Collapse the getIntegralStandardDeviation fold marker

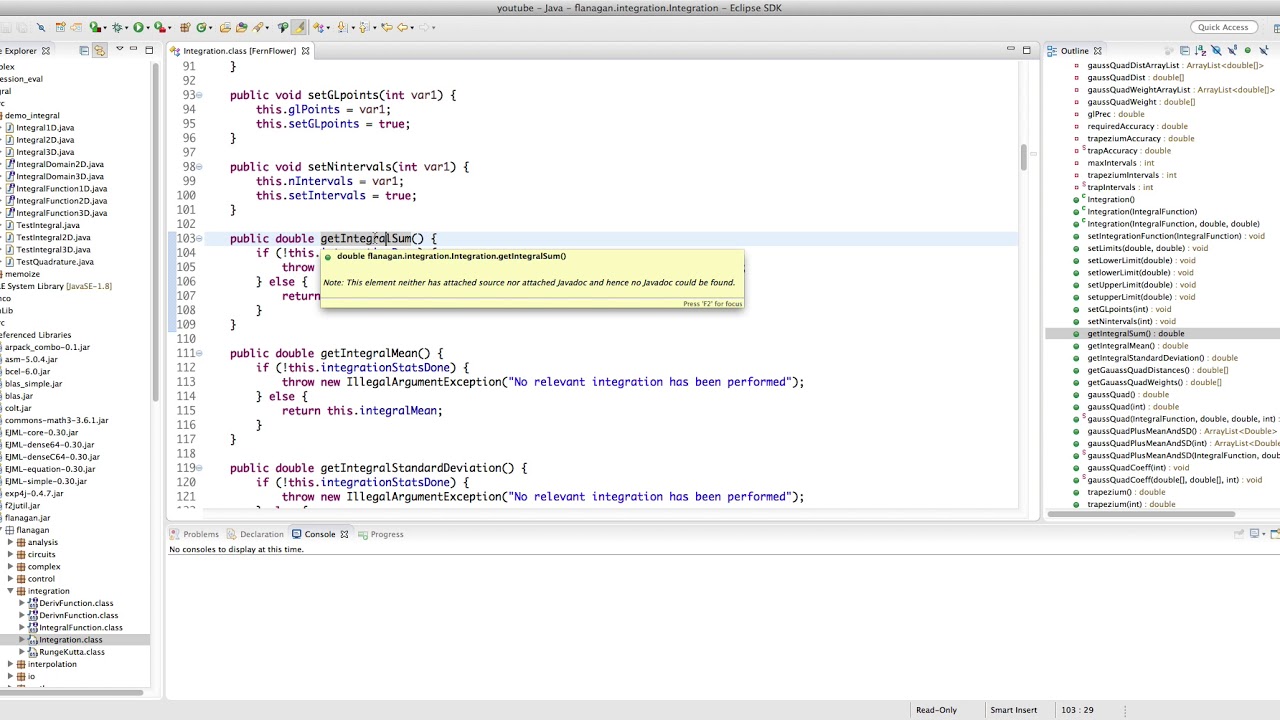pos(199,468)
